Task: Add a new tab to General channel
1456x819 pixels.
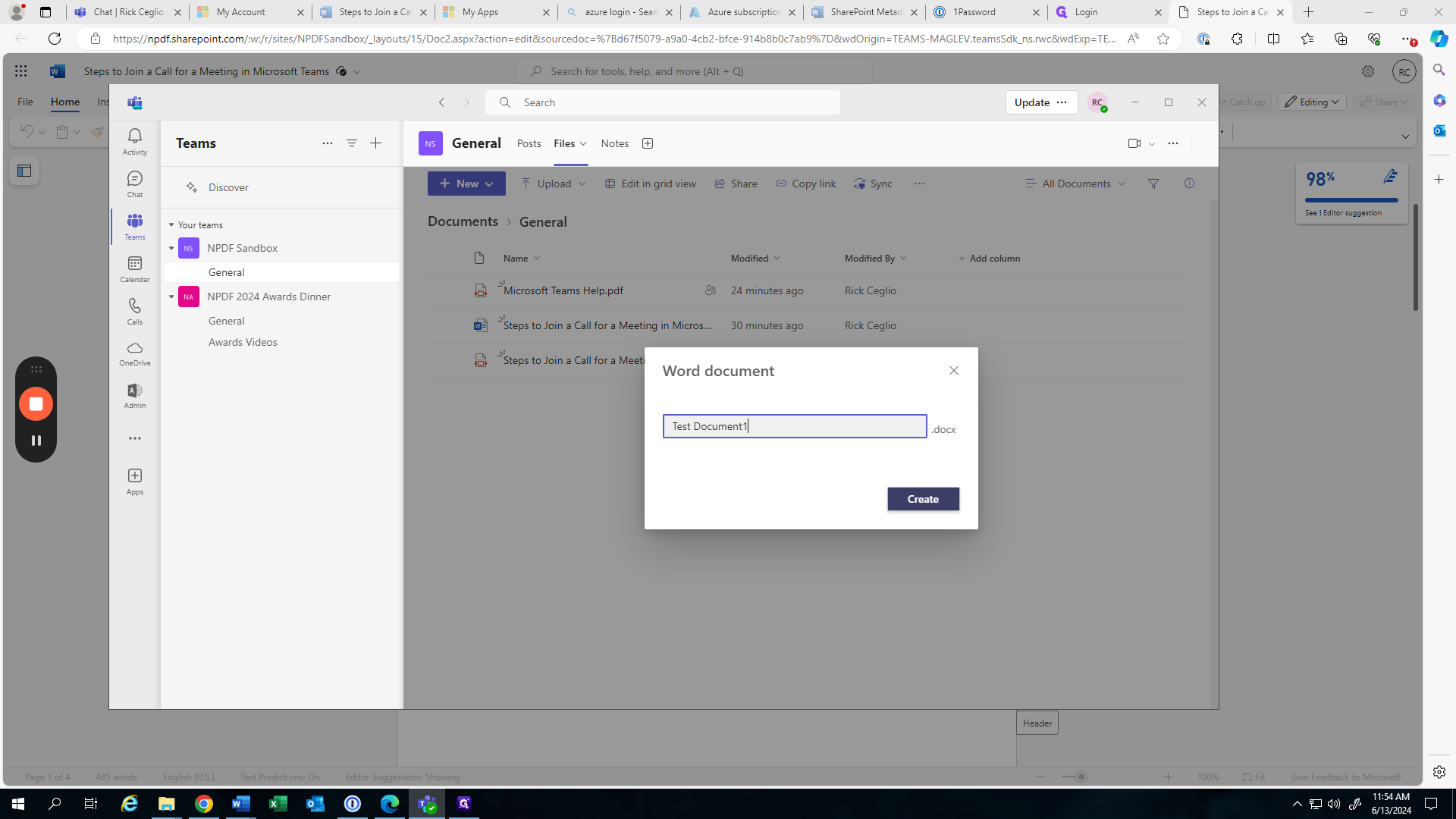Action: point(648,143)
